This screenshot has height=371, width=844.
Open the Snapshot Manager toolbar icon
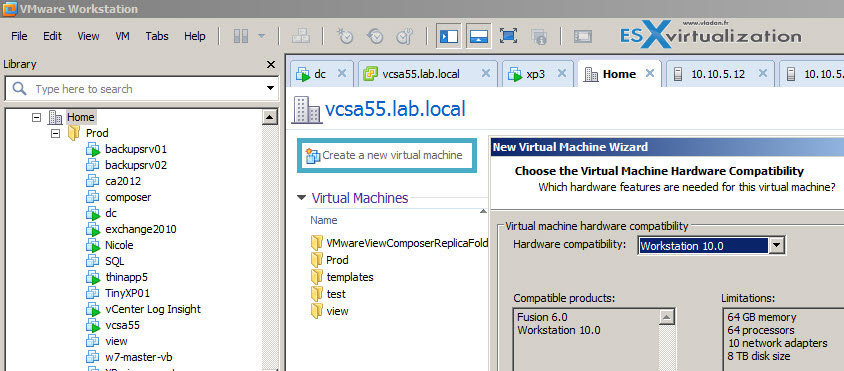404,36
